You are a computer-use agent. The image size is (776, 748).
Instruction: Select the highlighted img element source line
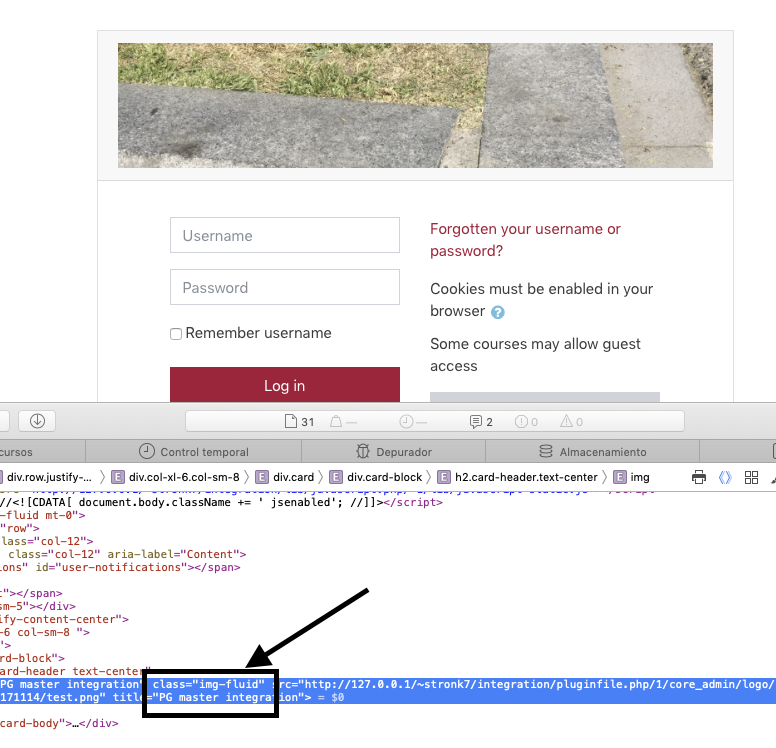pos(388,691)
